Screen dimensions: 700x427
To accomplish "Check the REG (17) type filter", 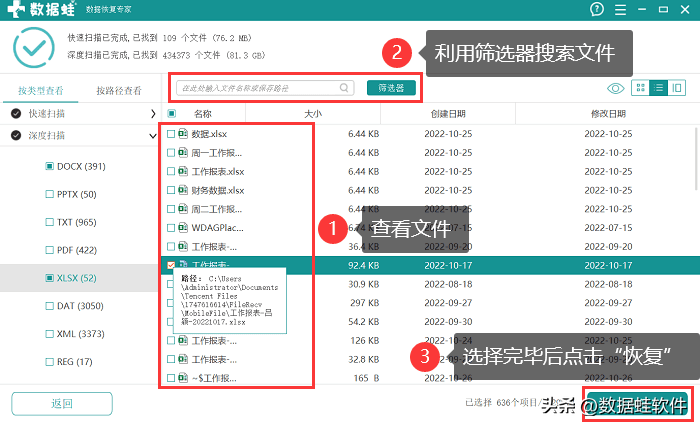I will [x=50, y=362].
